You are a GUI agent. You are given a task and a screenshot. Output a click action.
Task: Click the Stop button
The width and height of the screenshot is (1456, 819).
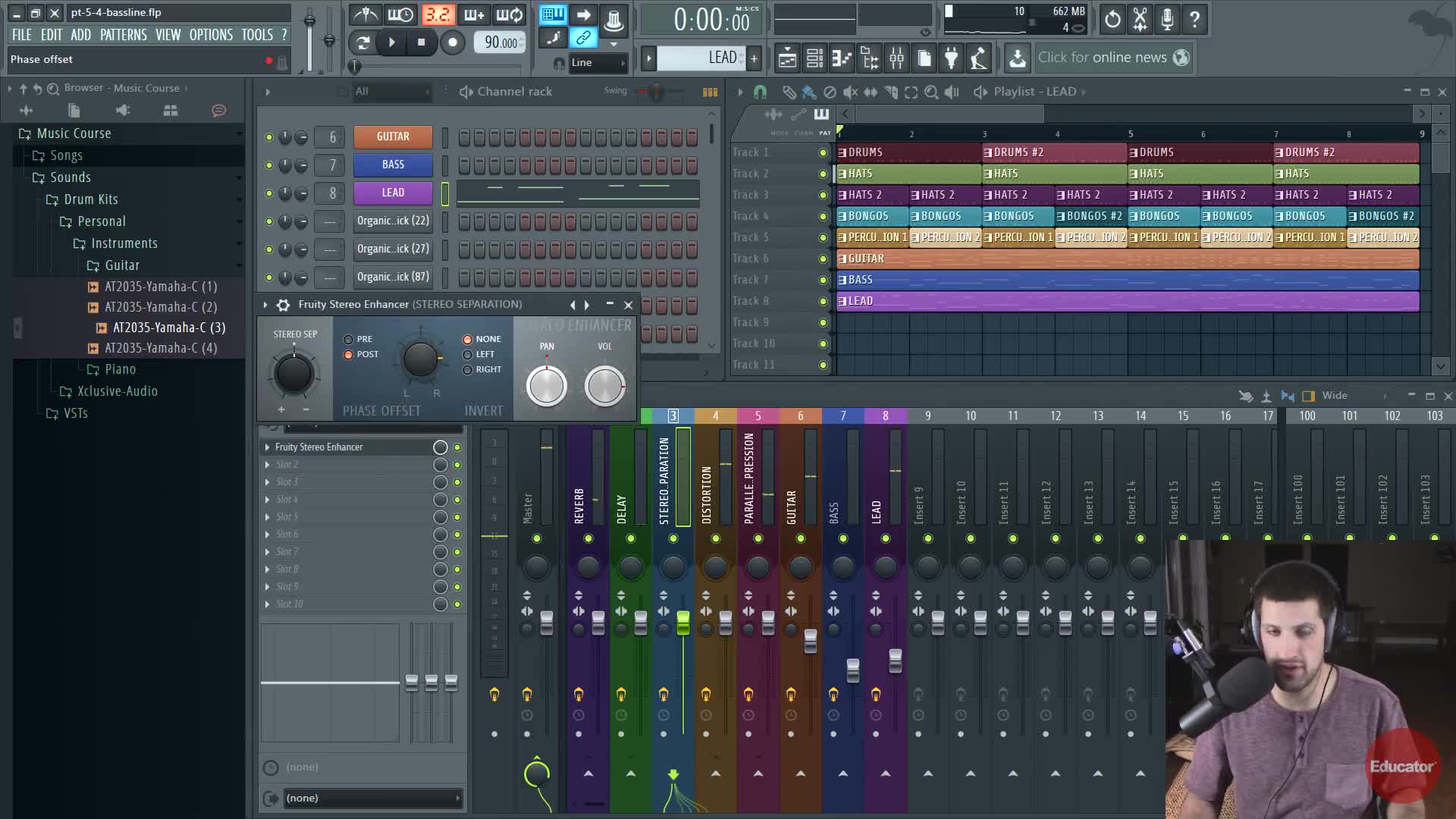(x=422, y=42)
